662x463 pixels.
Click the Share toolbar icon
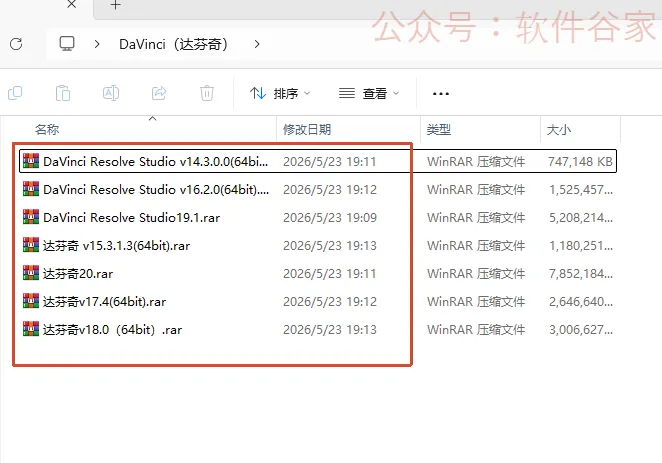(x=159, y=93)
